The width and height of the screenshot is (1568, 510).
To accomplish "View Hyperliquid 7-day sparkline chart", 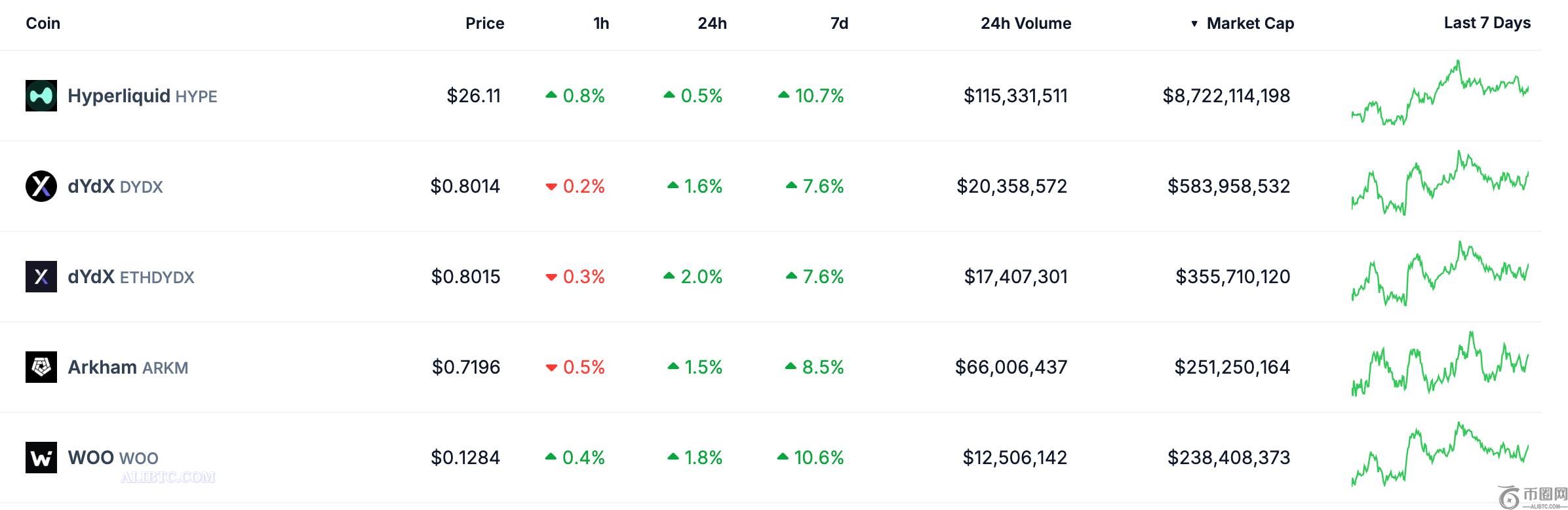I will [x=1440, y=94].
